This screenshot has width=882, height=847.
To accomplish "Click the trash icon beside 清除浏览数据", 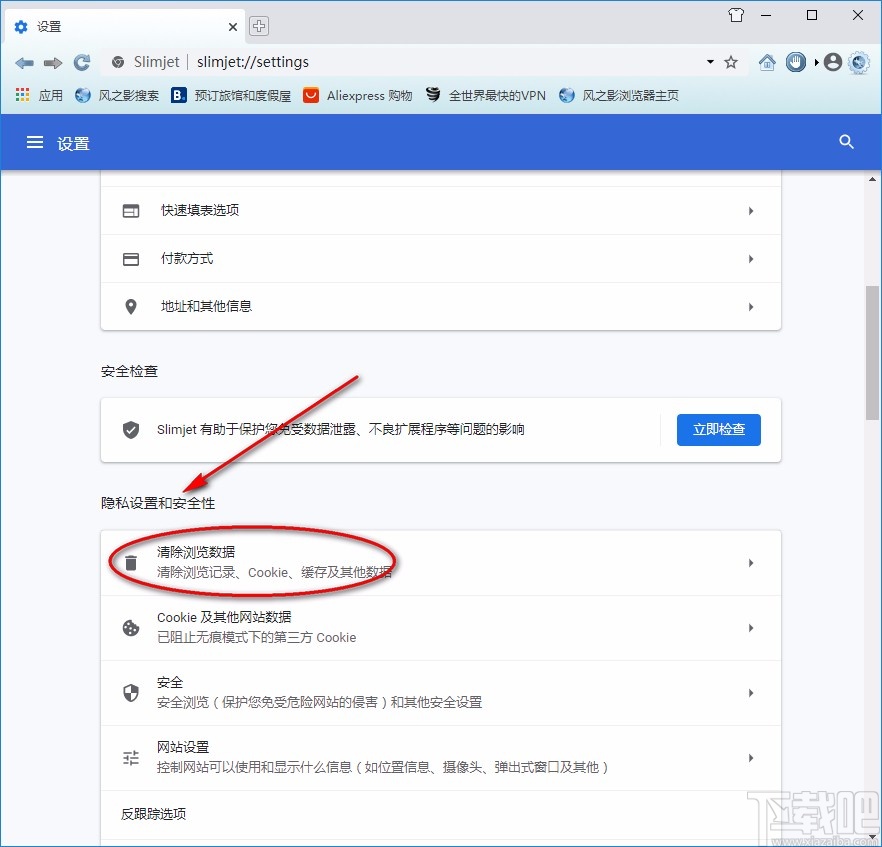I will pyautogui.click(x=130, y=562).
